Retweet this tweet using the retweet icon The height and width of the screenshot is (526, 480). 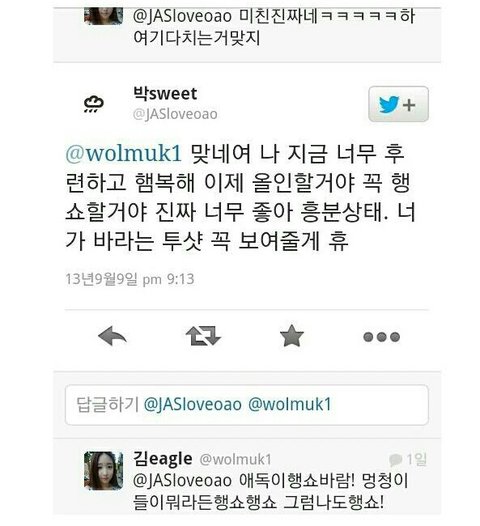coord(203,336)
